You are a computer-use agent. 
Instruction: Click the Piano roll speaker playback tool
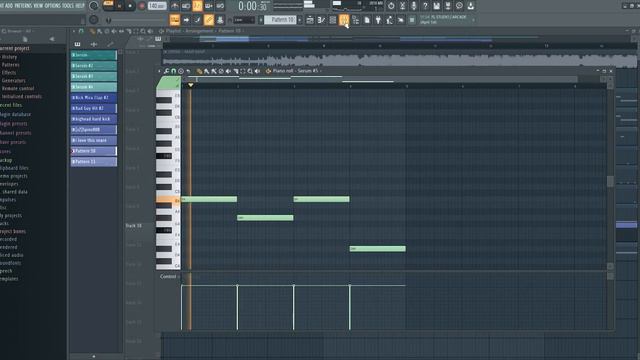coord(258,71)
